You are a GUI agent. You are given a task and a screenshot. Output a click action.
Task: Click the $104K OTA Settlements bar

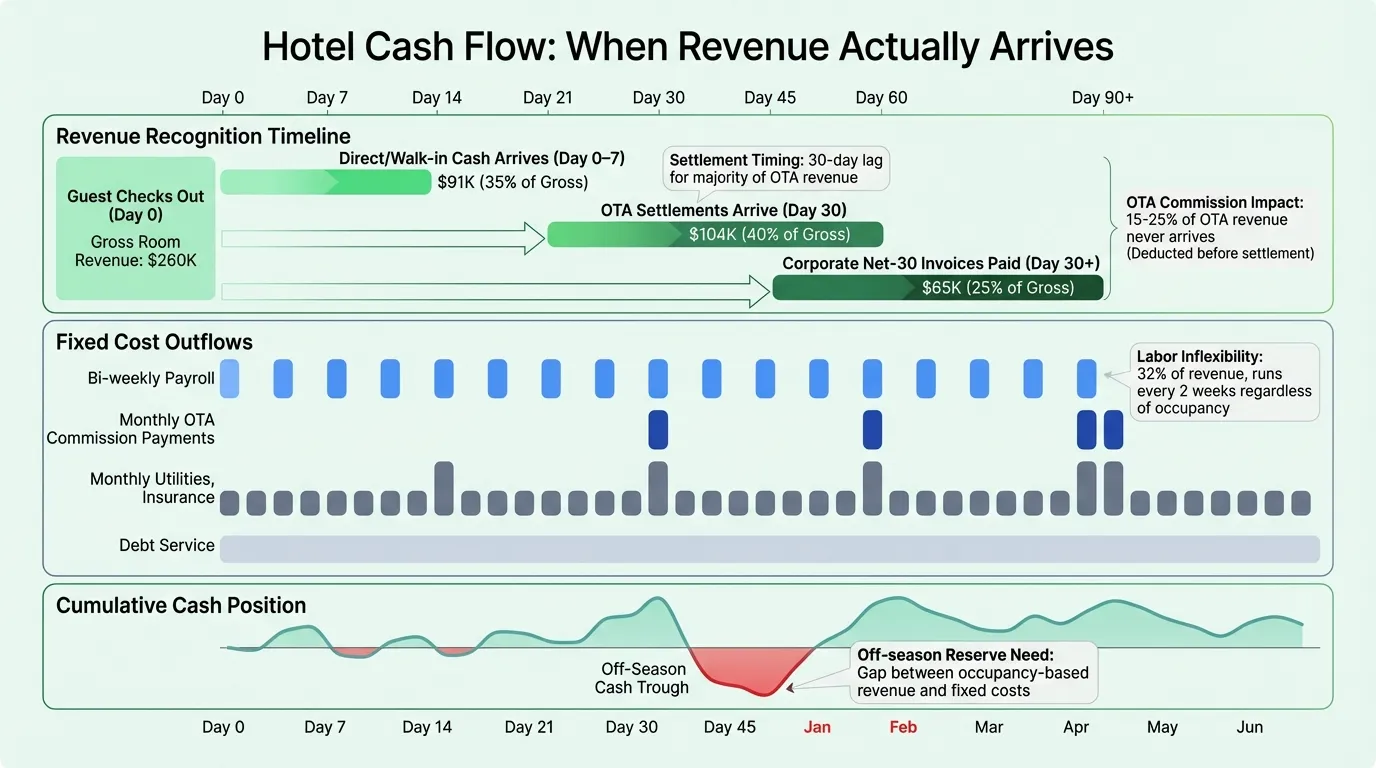point(715,234)
